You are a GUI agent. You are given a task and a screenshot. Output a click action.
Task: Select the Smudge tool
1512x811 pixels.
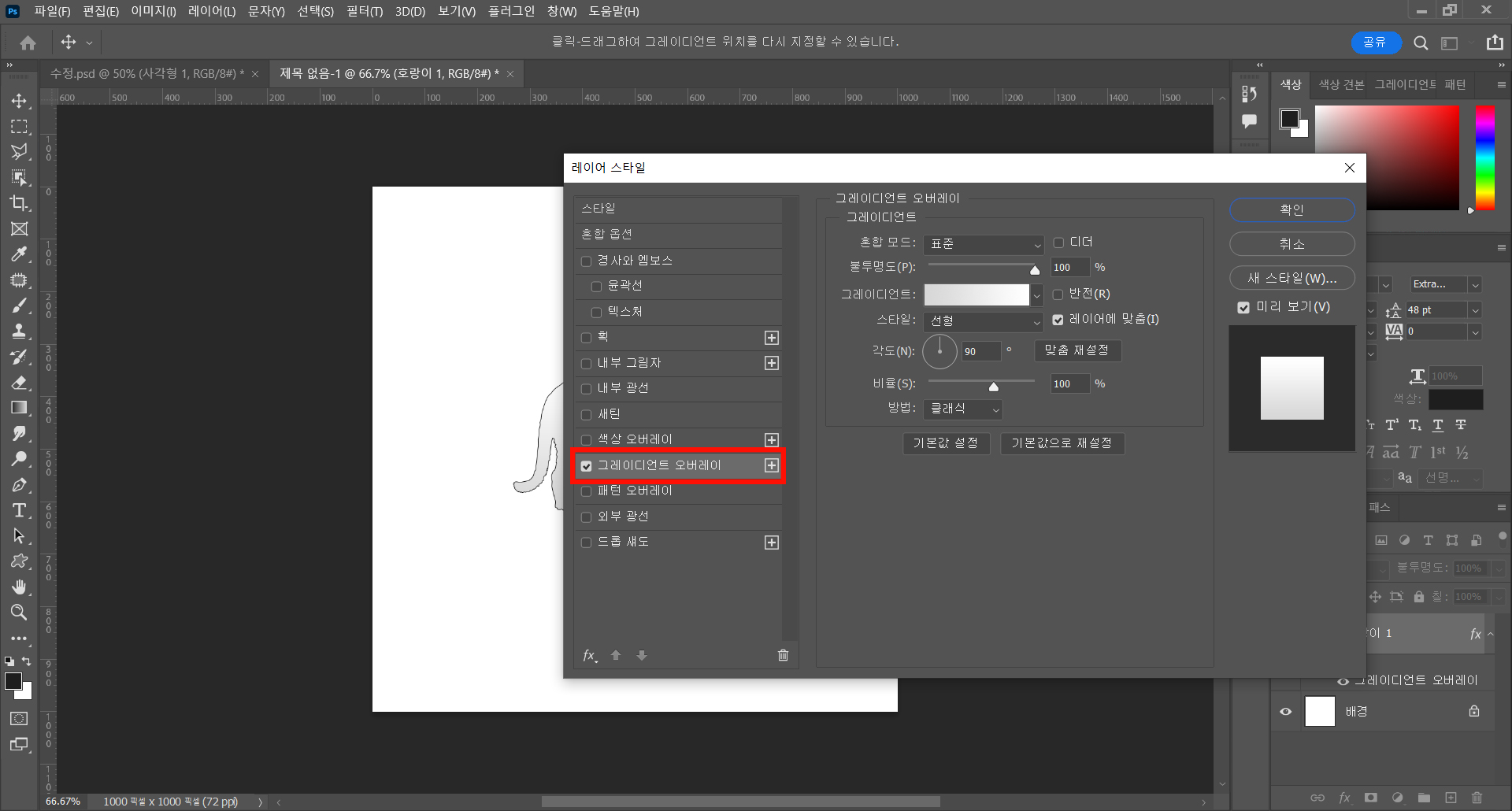pyautogui.click(x=20, y=433)
